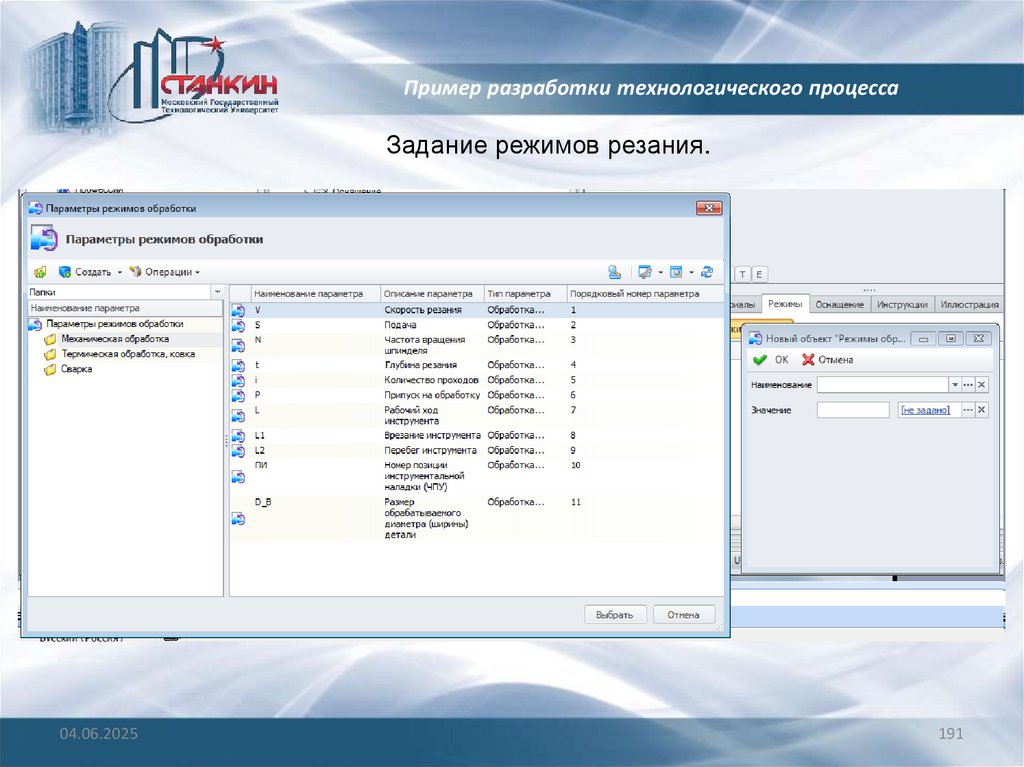1024x767 pixels.
Task: Click the row icon for parameter N
Action: click(238, 345)
